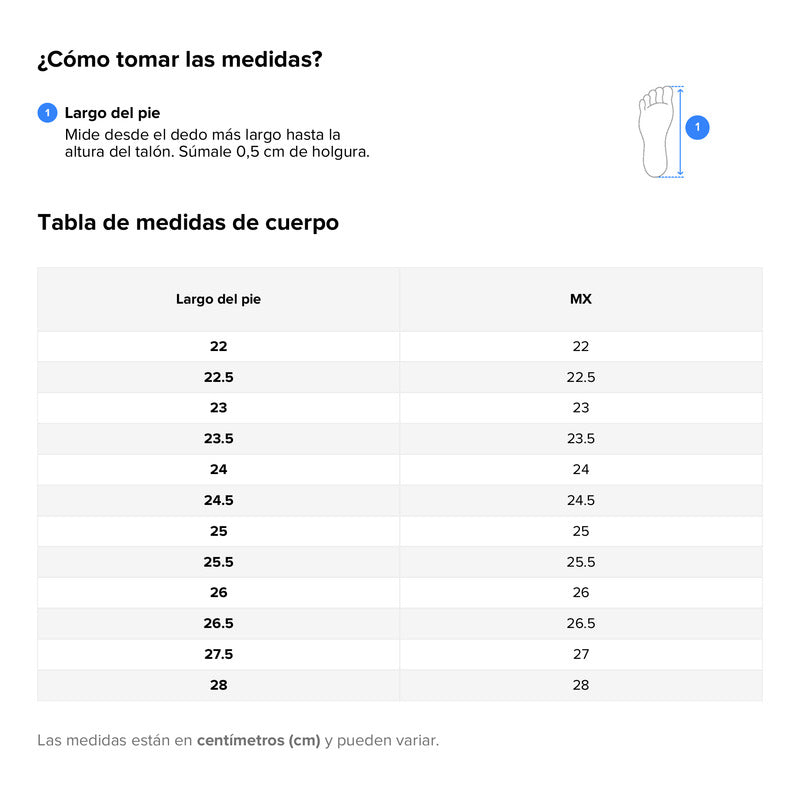Click the 22.5 value in the MX column
The image size is (800, 800).
click(x=581, y=377)
